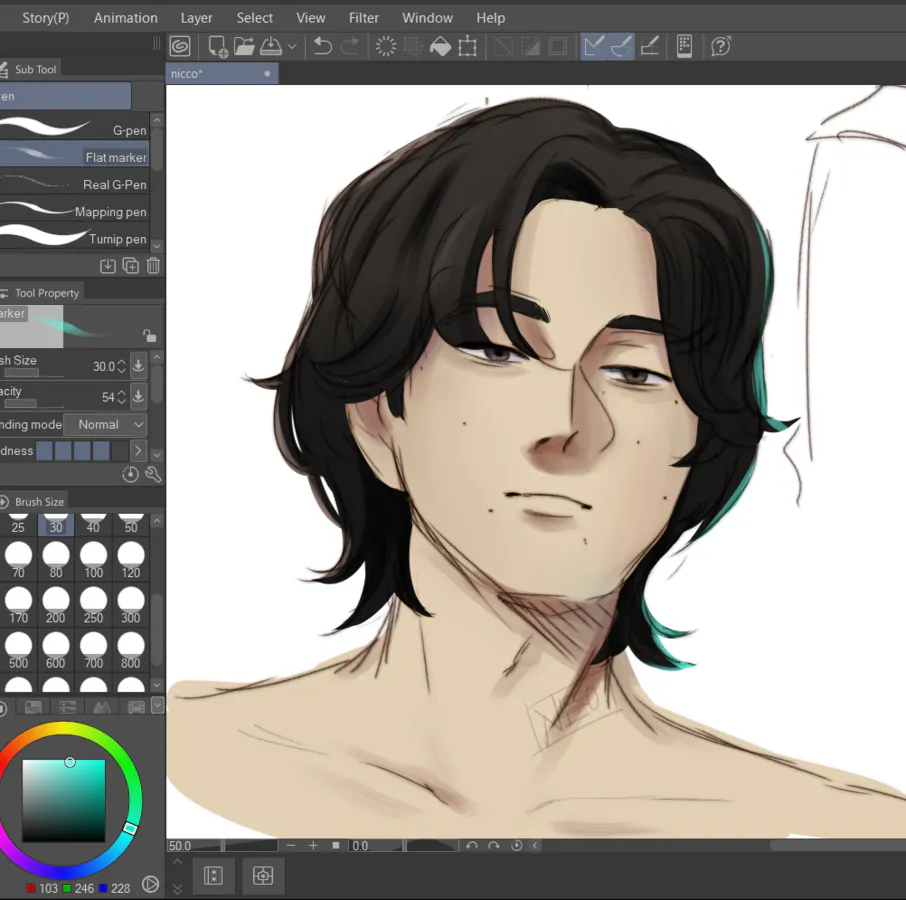
Task: Toggle Snap to Grid
Action: (650, 46)
